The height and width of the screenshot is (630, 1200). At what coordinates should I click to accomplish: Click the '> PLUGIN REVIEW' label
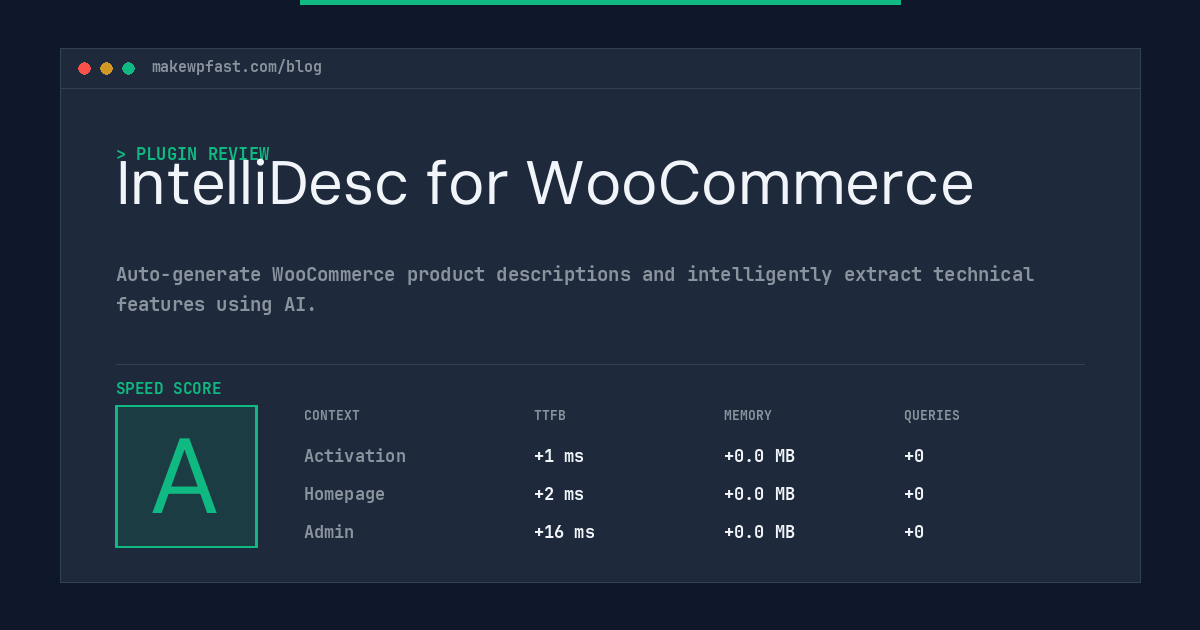(x=192, y=154)
